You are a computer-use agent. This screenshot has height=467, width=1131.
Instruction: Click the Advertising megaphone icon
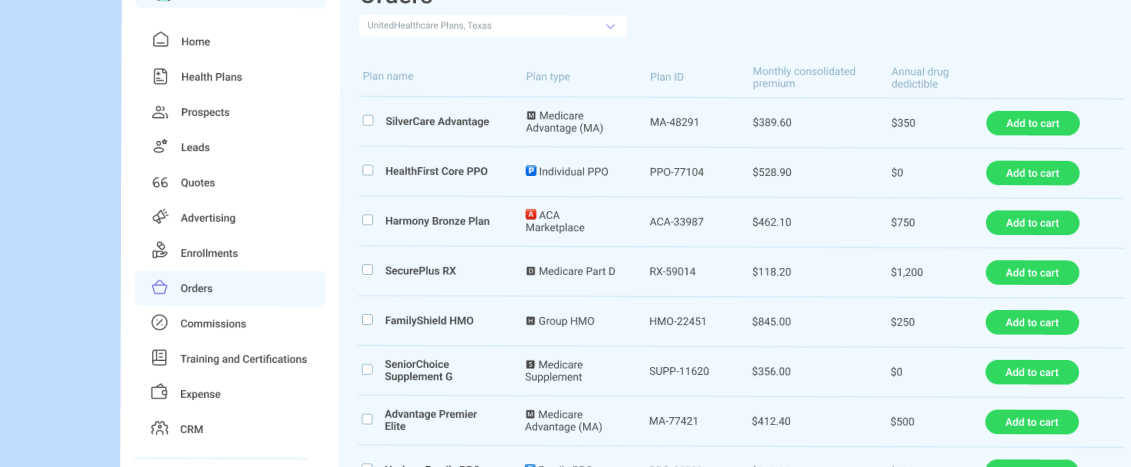coord(160,217)
